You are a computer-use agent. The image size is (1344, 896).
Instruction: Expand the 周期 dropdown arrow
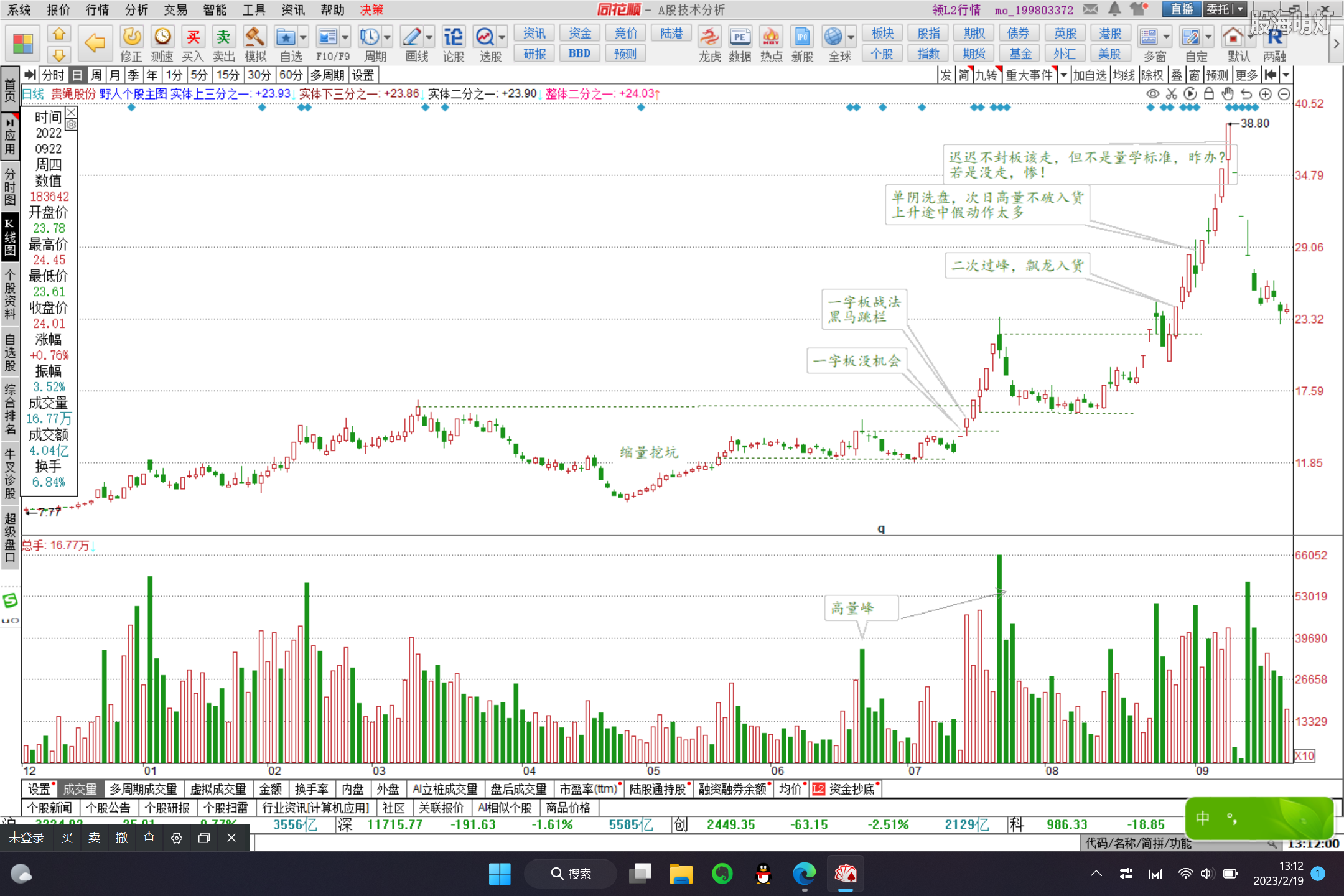coord(388,37)
